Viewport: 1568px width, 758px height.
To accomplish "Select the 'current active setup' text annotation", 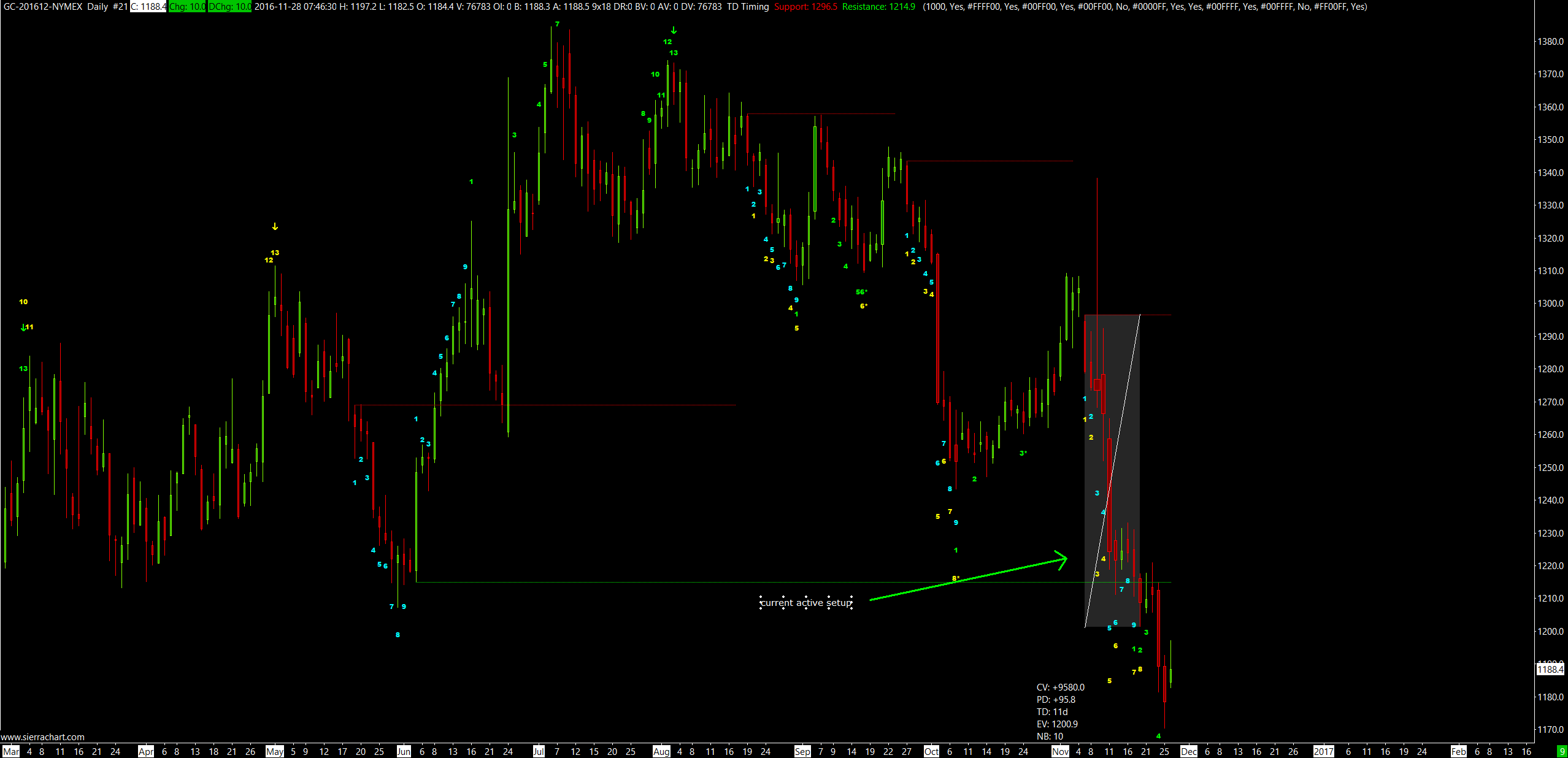I will tap(806, 603).
